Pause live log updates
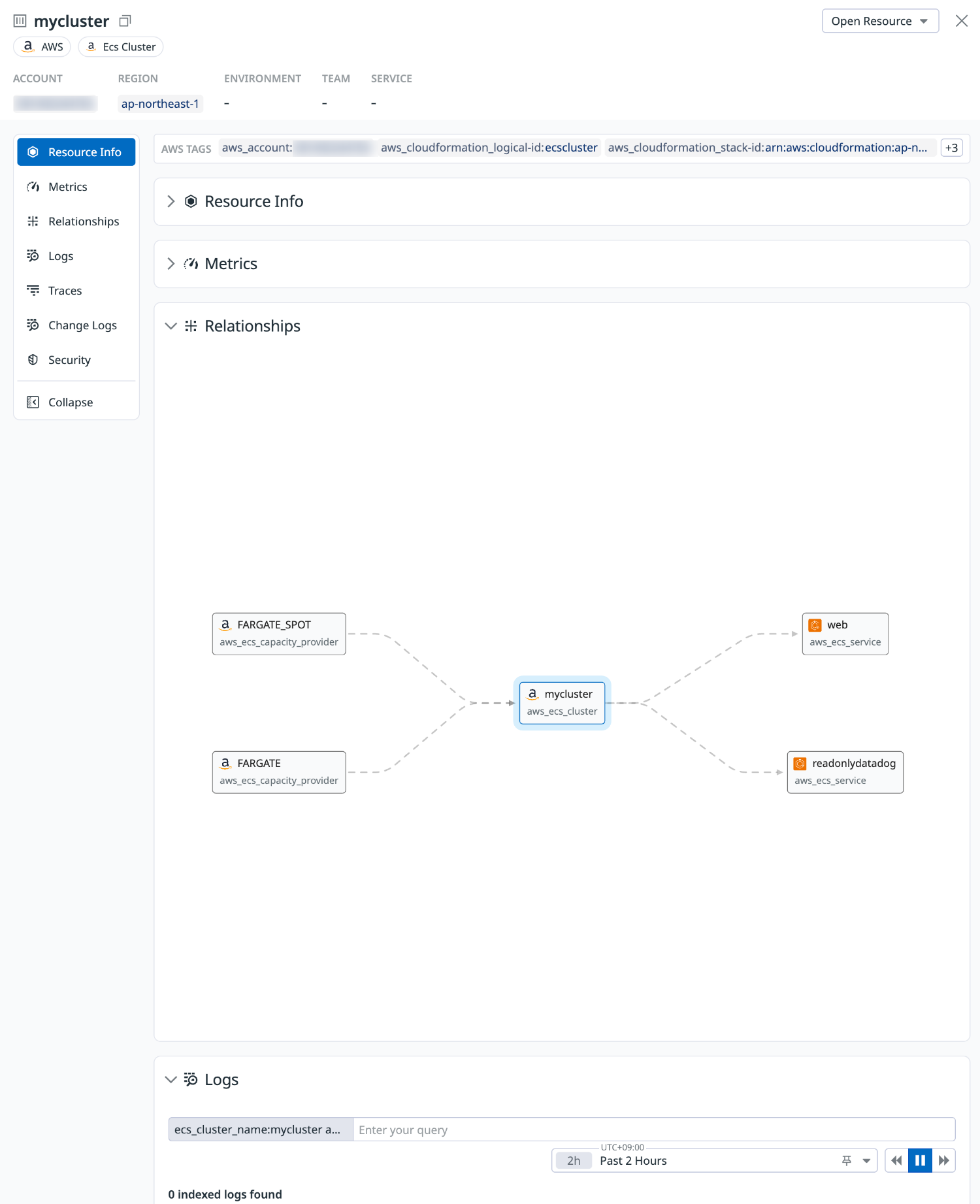980x1204 pixels. coord(921,1161)
